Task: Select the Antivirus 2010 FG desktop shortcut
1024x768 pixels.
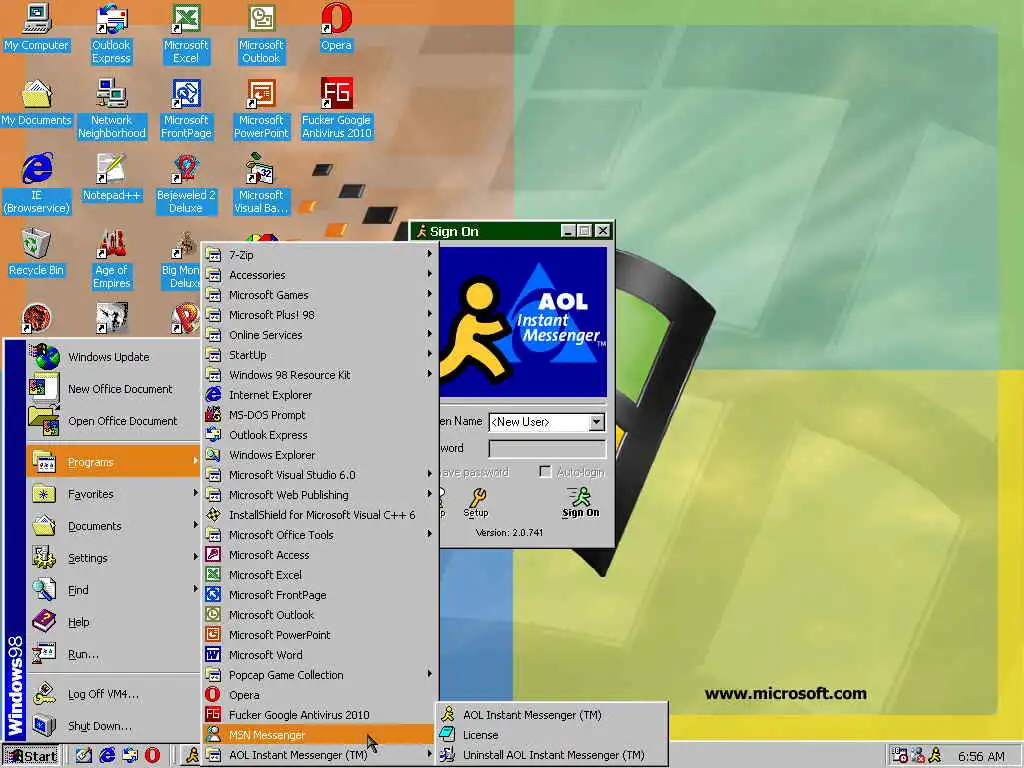Action: click(336, 109)
